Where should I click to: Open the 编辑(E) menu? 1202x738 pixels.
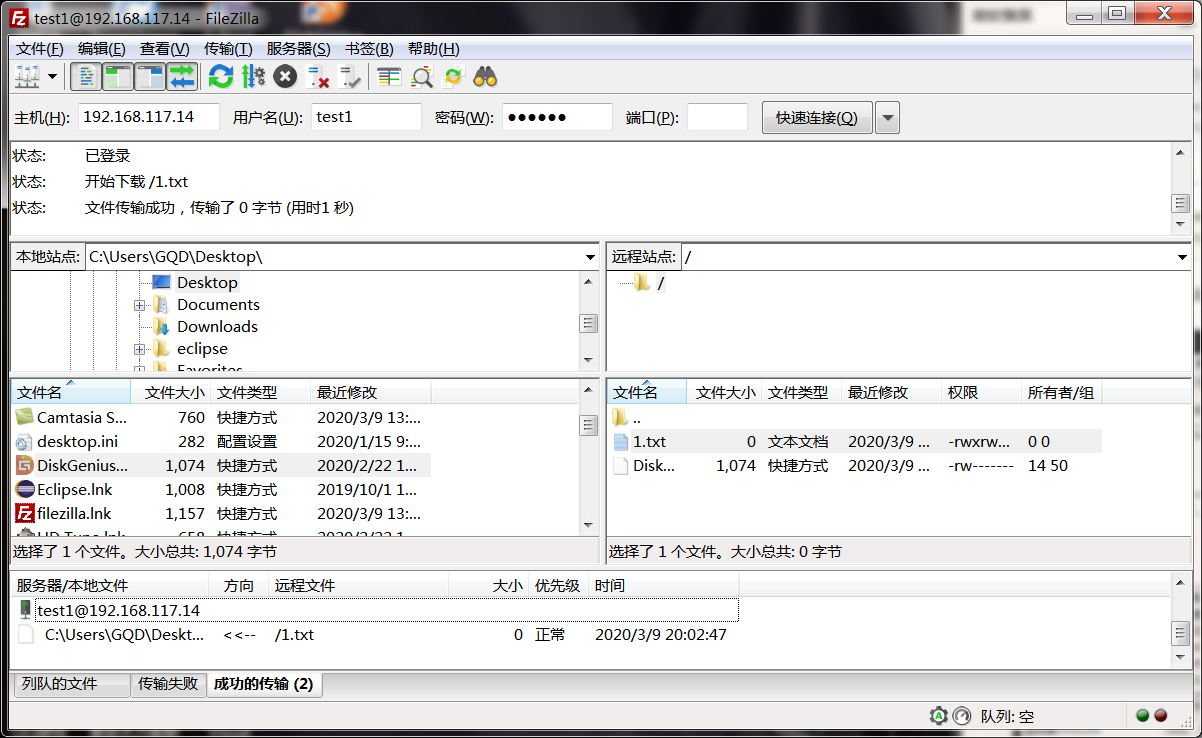click(102, 48)
